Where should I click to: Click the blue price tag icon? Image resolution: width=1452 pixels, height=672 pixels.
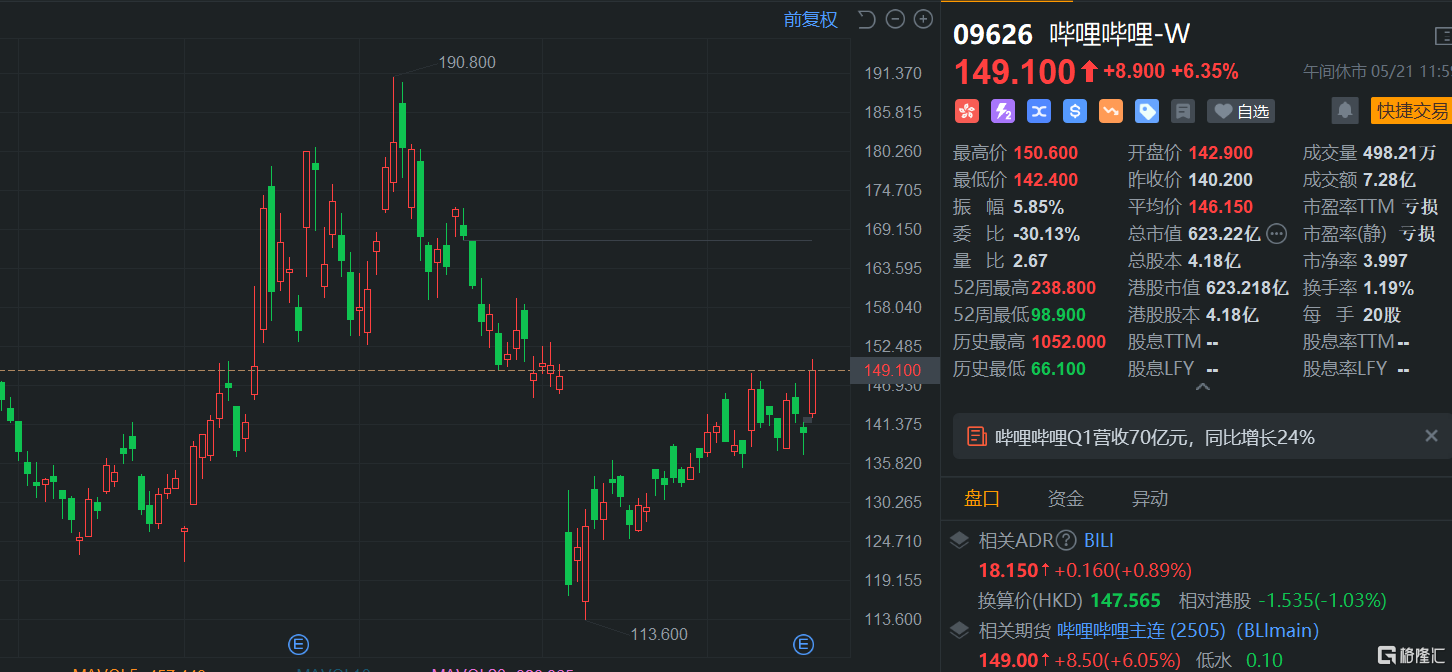(1147, 111)
